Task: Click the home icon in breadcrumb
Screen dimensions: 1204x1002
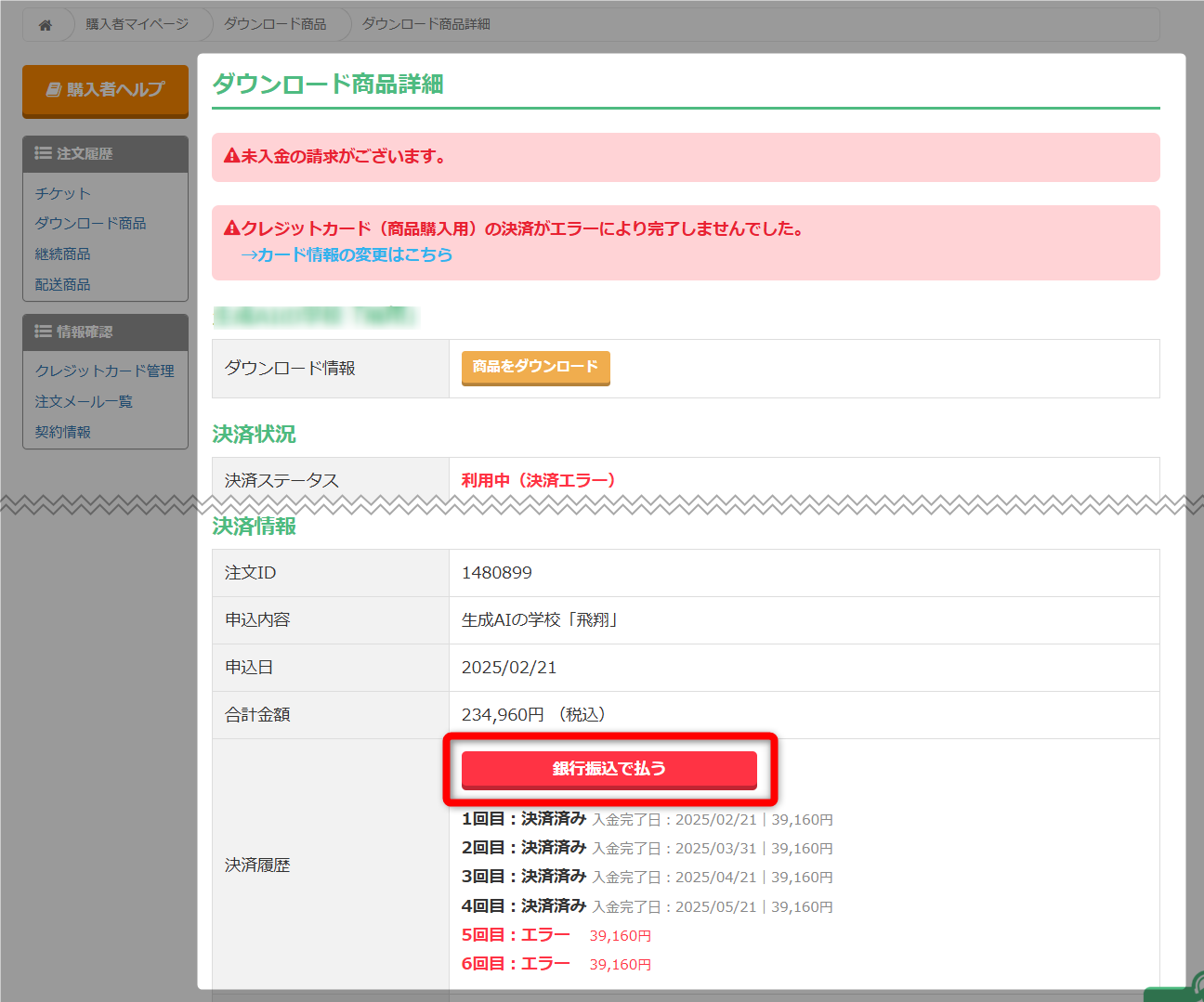Action: click(45, 25)
